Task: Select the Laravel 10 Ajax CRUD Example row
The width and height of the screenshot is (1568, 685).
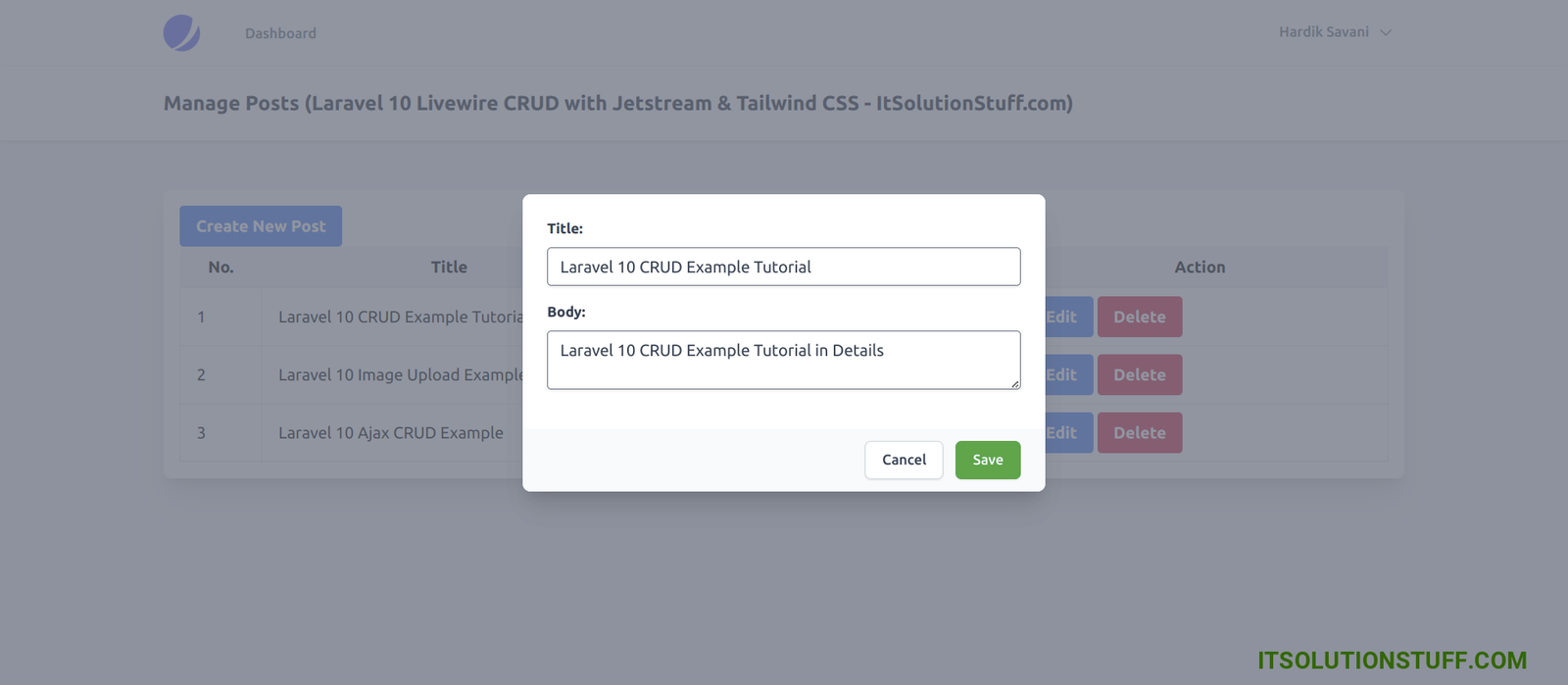Action: pyautogui.click(x=390, y=433)
